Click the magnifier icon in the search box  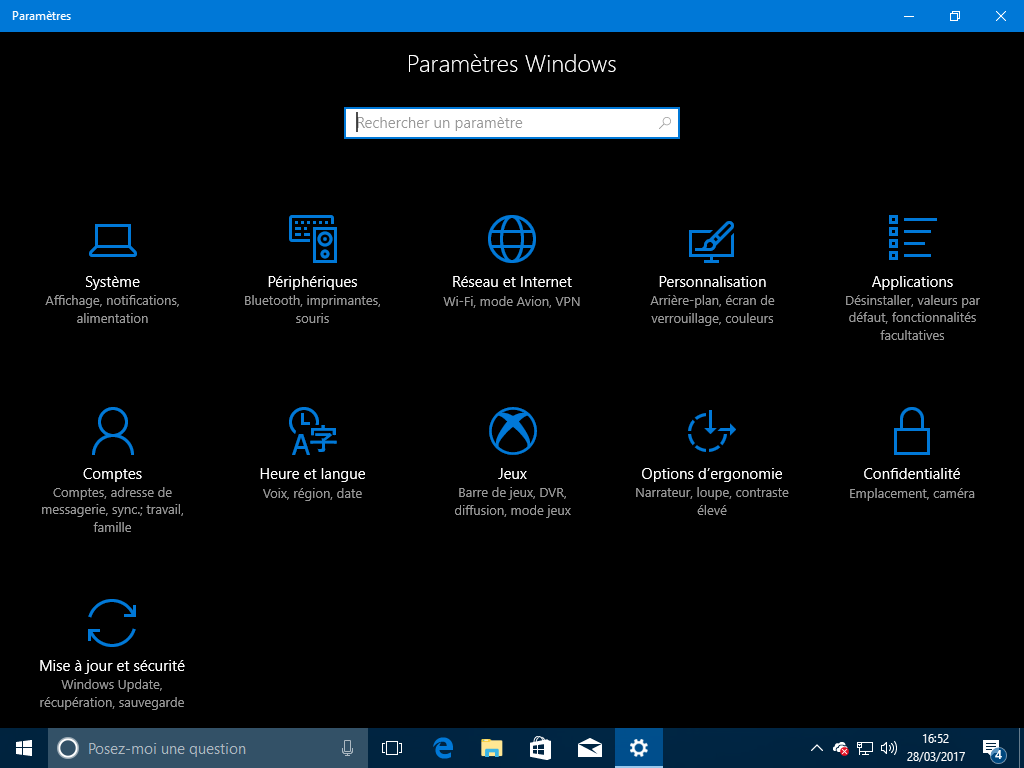[665, 123]
